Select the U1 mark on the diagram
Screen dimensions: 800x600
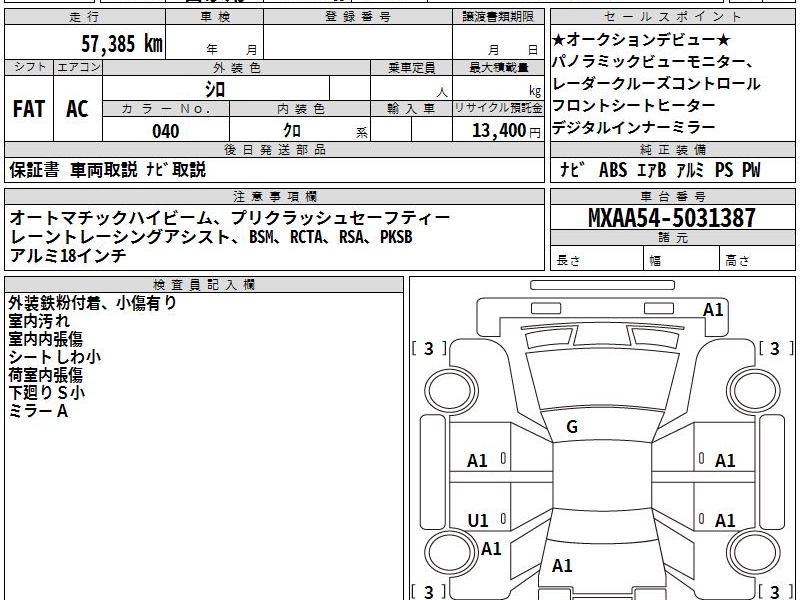point(478,520)
